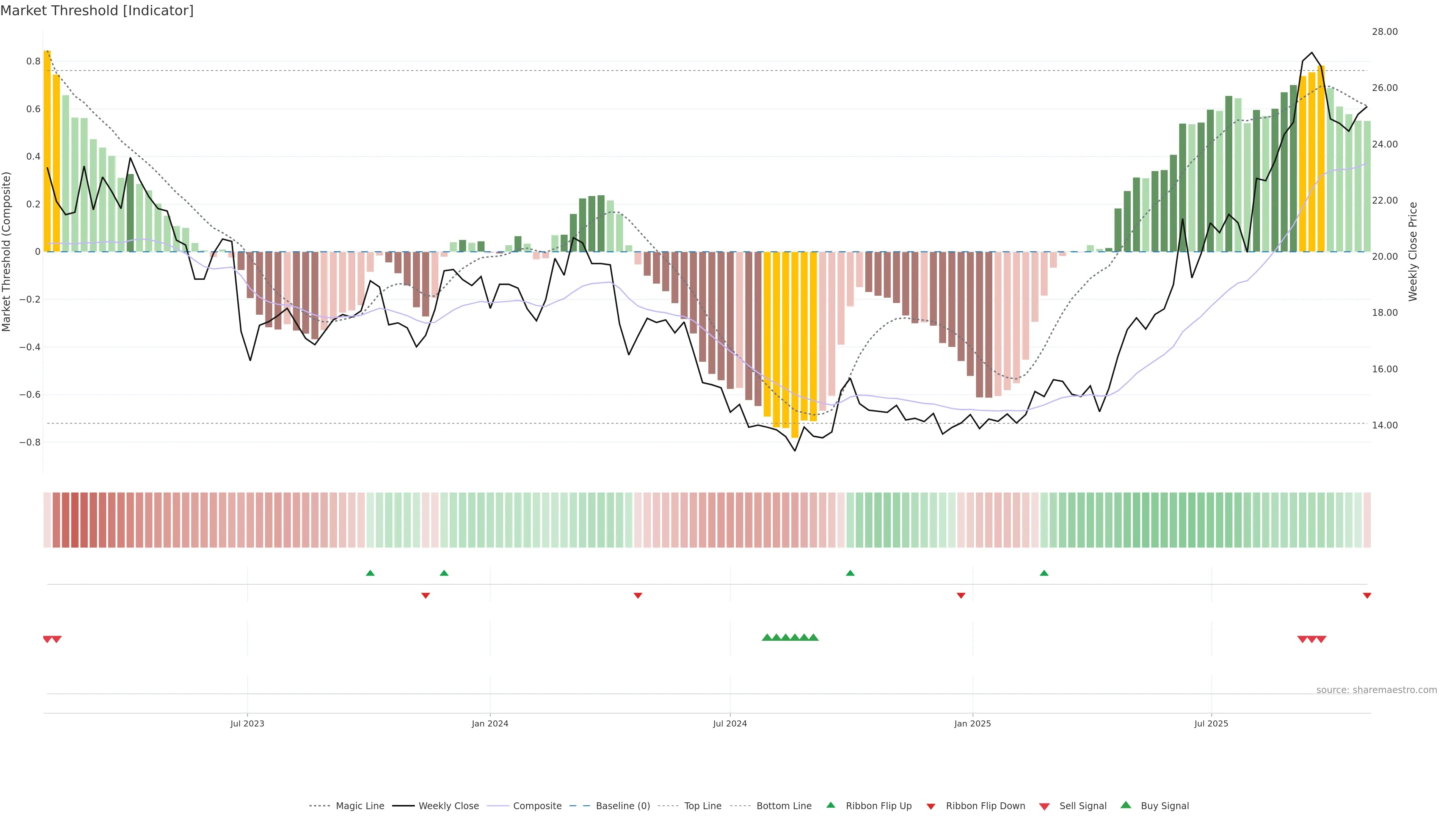Click the Sell Signal legend triangle icon

1044,806
